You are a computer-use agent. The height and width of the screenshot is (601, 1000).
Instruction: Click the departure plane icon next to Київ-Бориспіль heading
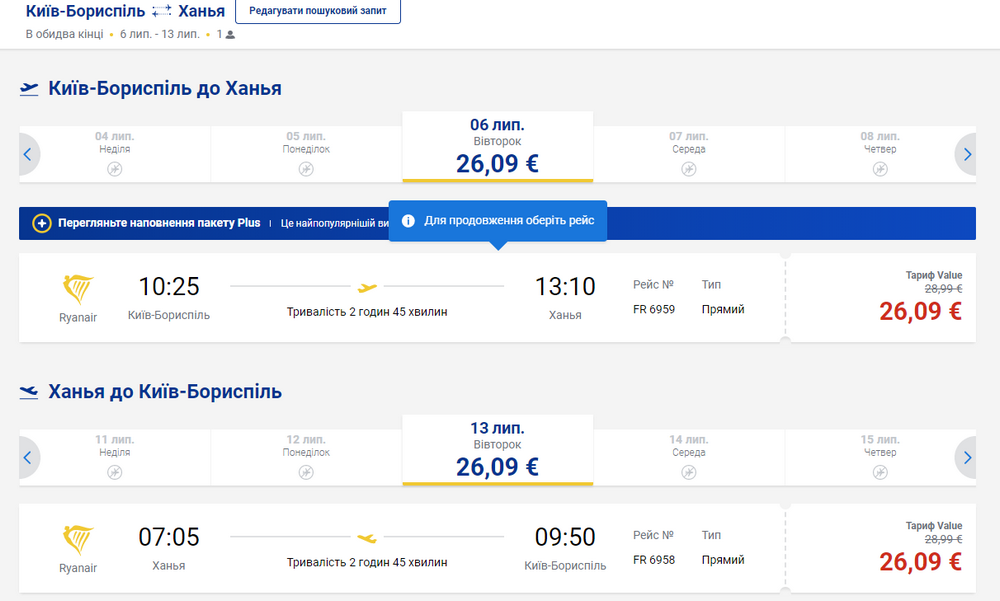tap(28, 88)
